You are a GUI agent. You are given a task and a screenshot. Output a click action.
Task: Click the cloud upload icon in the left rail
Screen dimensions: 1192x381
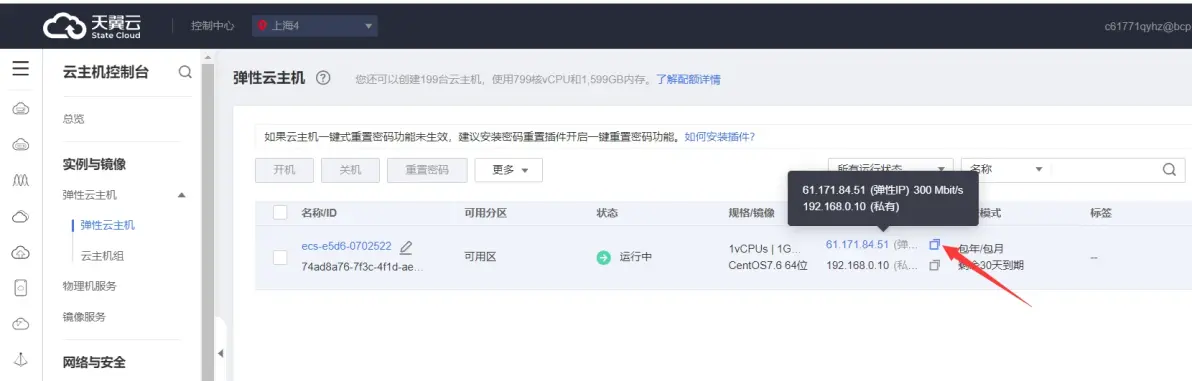tap(21, 252)
